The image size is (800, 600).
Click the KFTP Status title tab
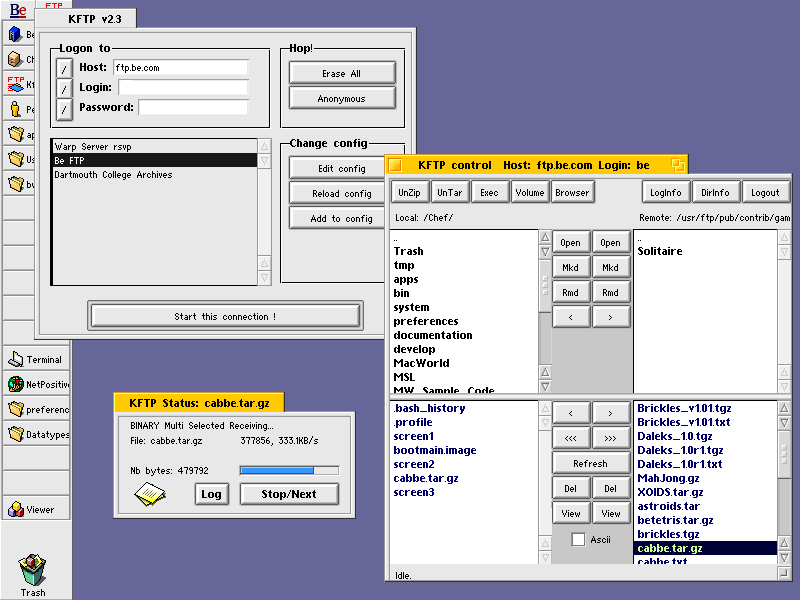[199, 403]
